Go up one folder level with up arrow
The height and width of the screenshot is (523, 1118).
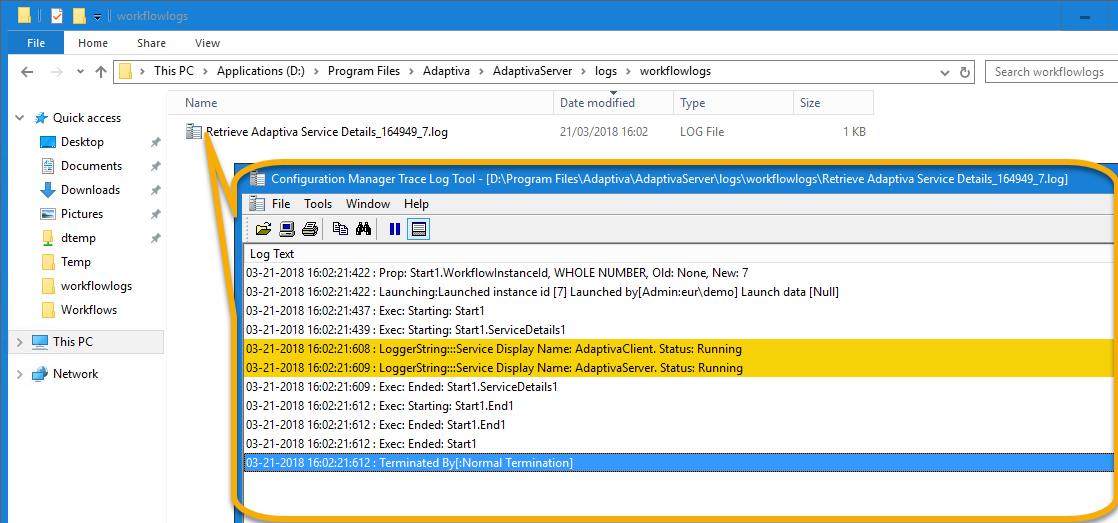(101, 72)
